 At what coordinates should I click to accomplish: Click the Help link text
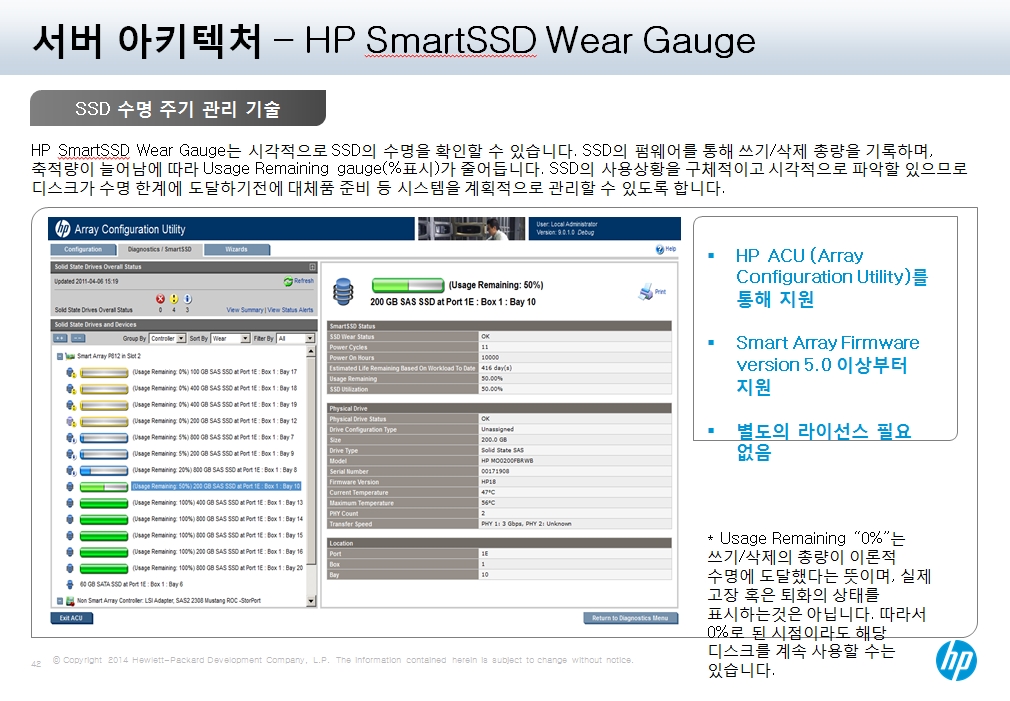coord(671,249)
